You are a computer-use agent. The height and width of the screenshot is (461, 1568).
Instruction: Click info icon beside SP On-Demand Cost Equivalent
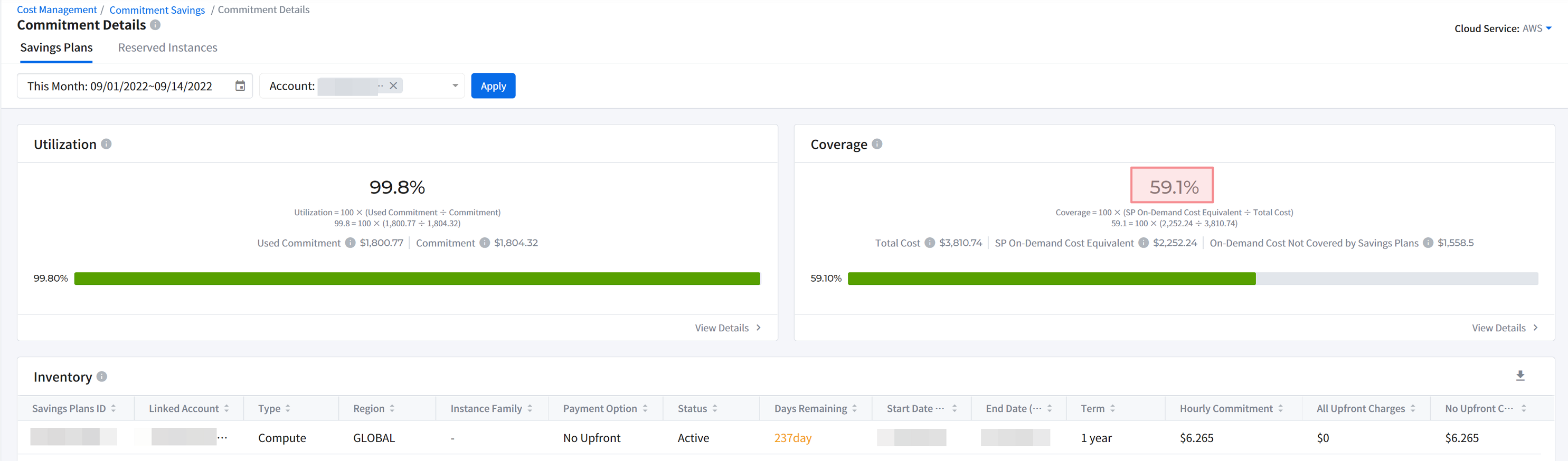tap(1143, 243)
